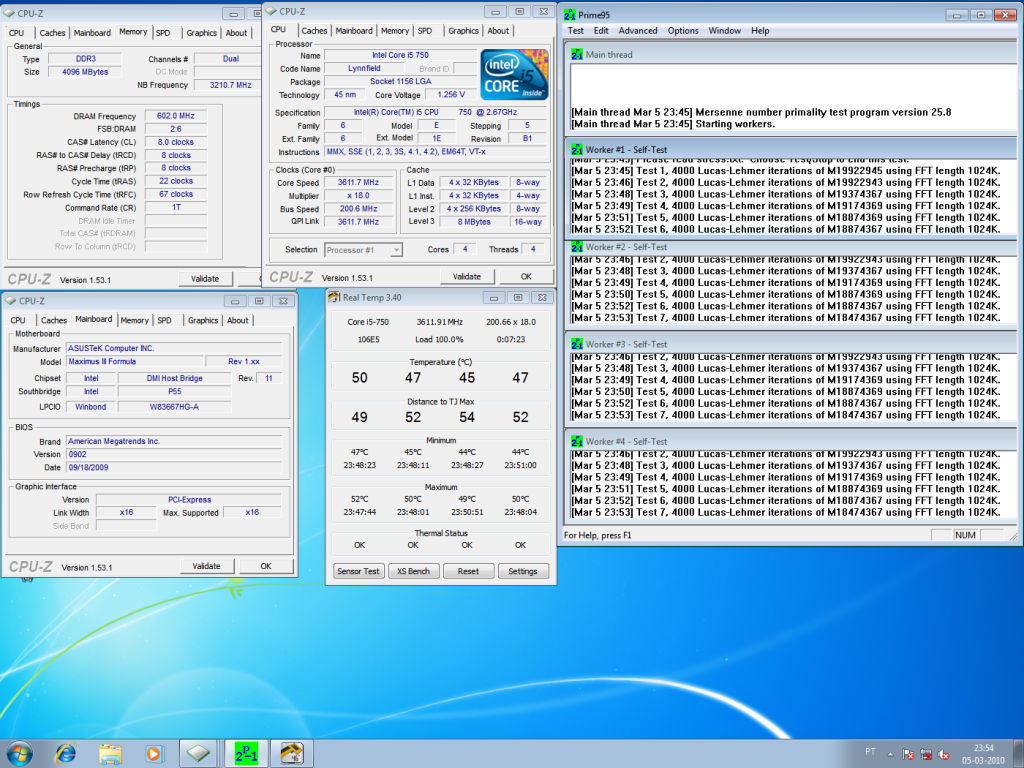Click the Main thread window icon in Prime95

coord(576,55)
